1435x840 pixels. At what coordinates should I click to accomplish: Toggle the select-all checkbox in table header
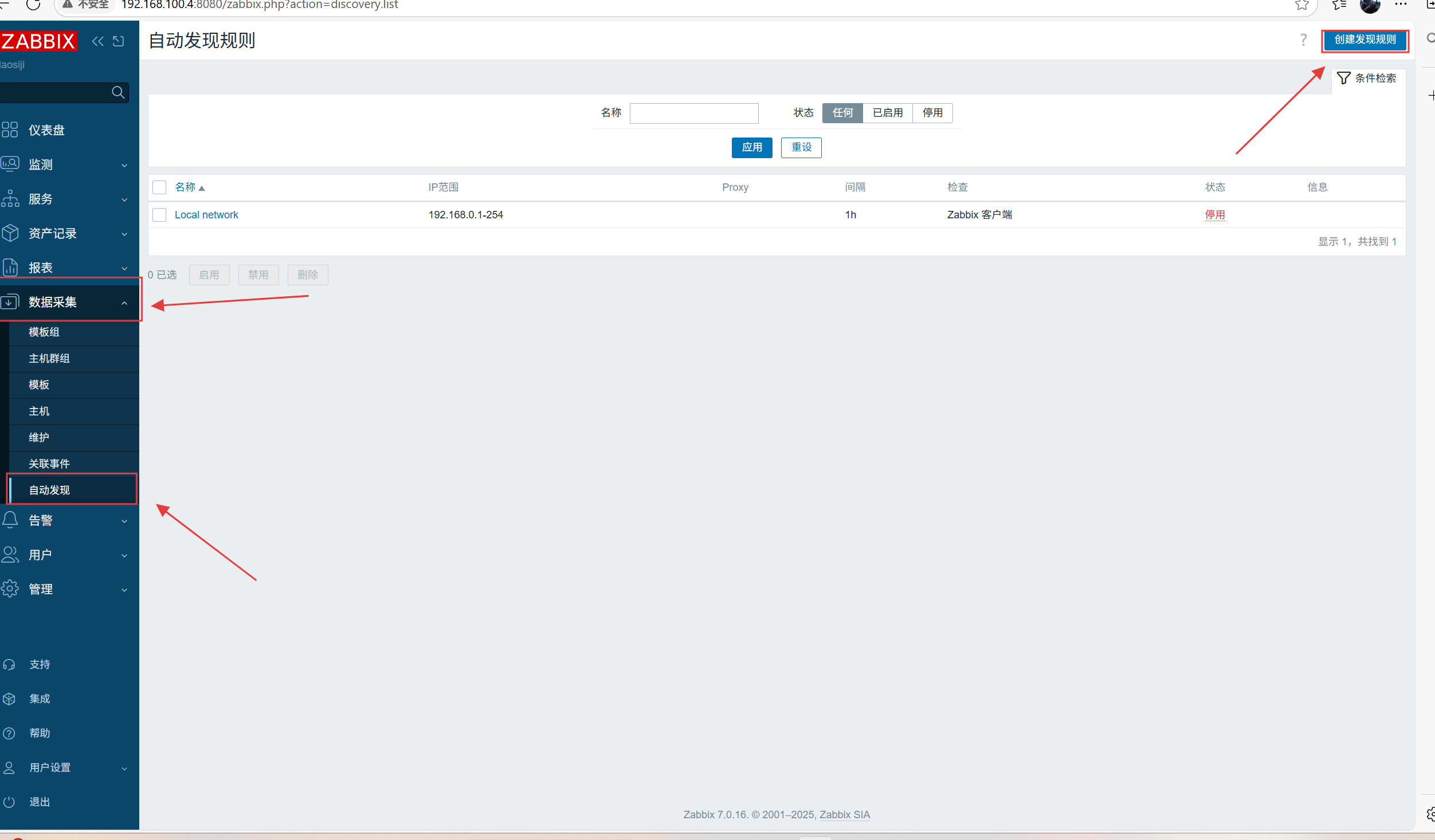(x=159, y=187)
